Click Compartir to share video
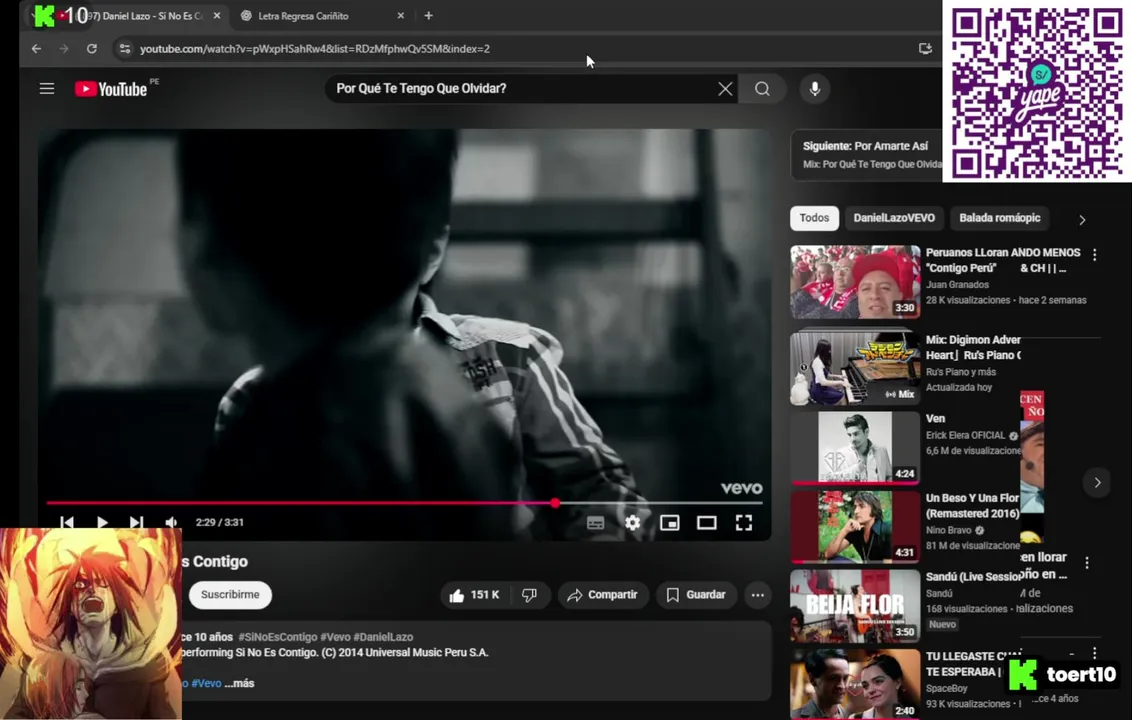This screenshot has height=720, width=1132. click(602, 595)
